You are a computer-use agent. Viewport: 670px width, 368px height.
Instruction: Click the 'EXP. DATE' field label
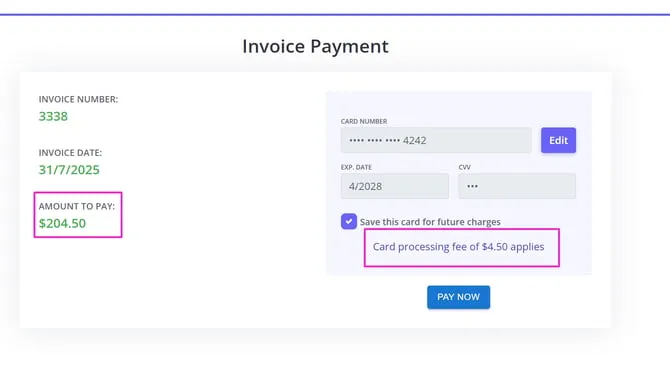356,167
